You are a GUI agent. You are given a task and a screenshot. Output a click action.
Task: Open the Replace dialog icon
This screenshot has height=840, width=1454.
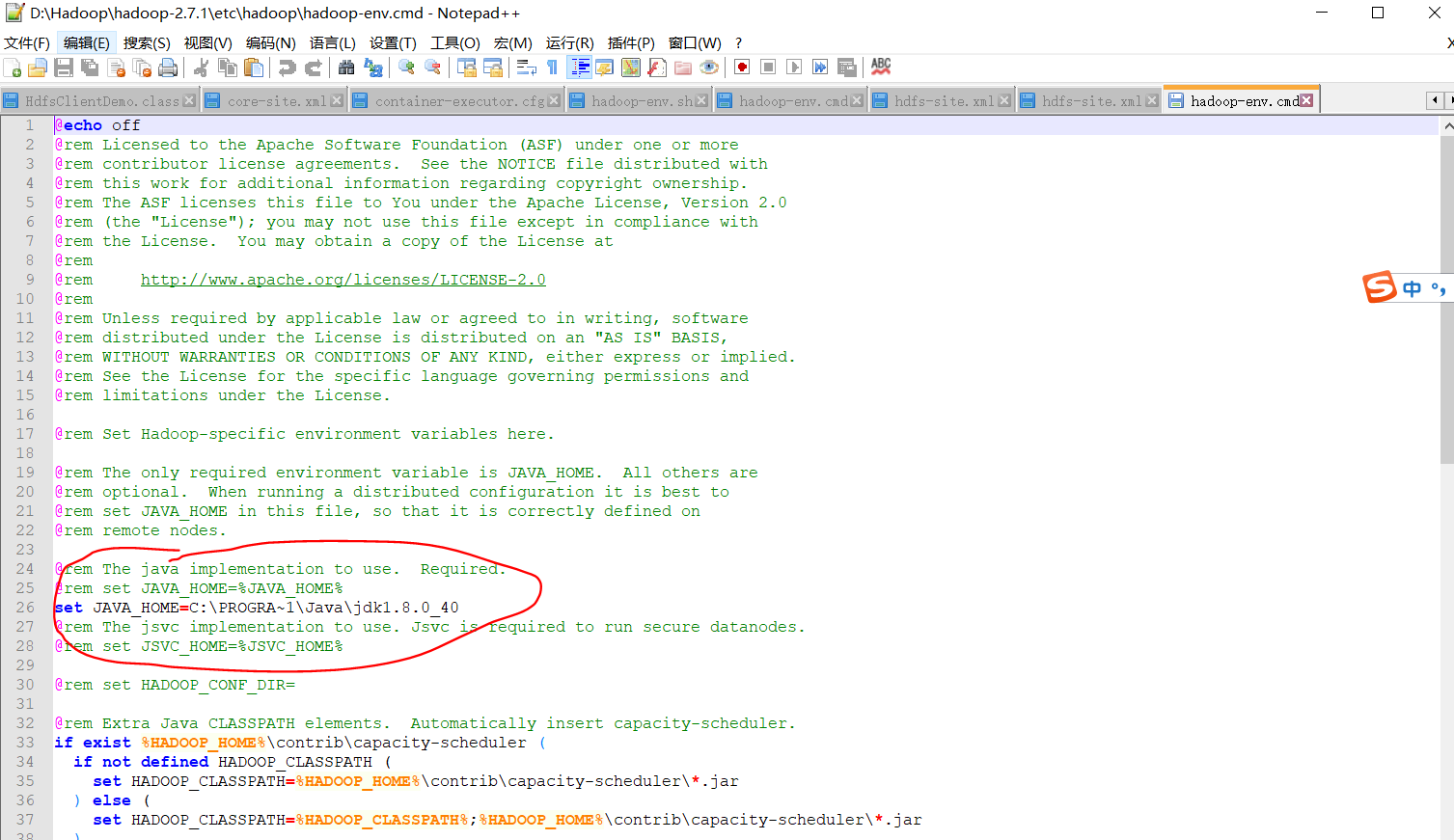pos(372,67)
